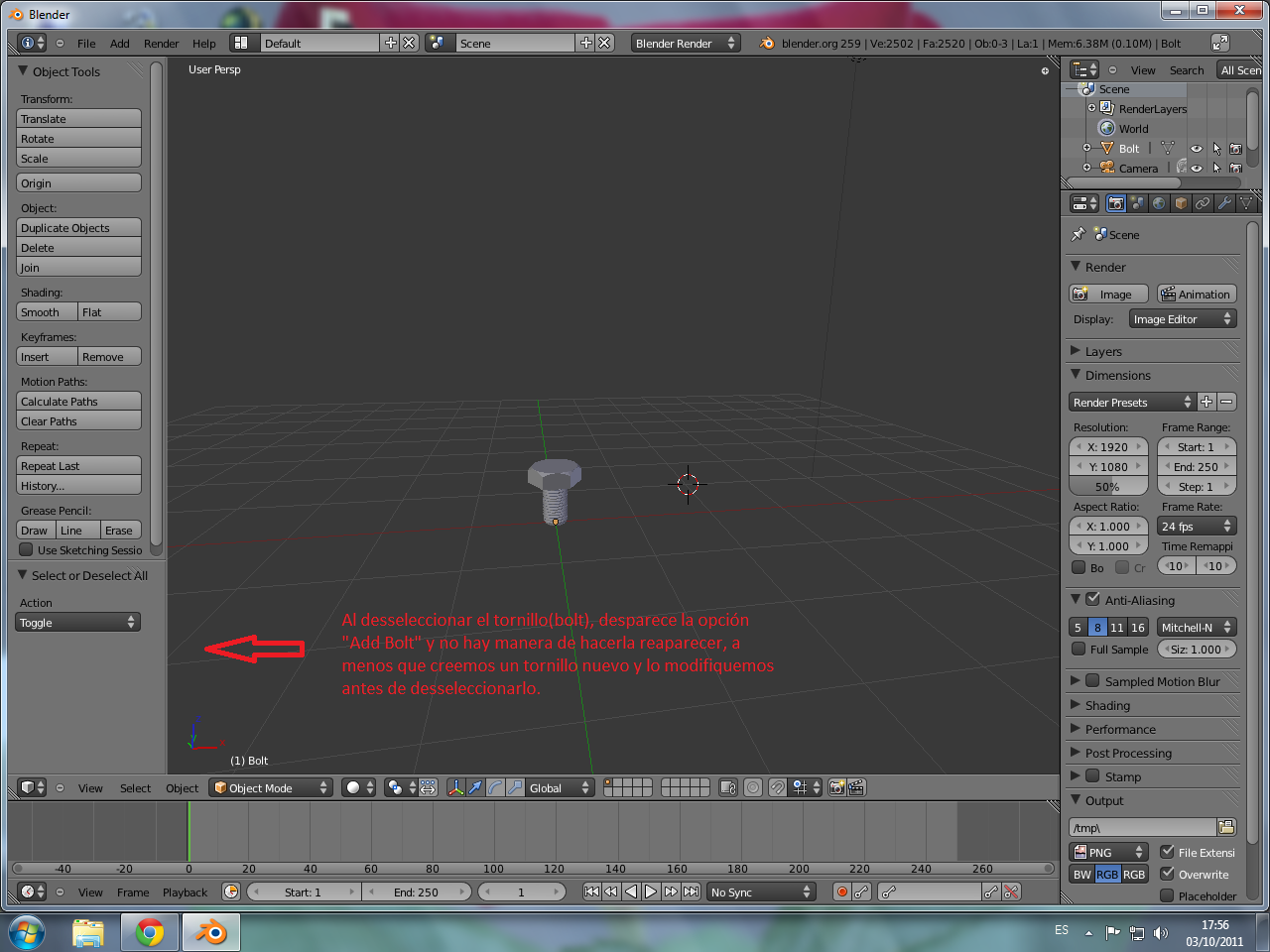This screenshot has height=952, width=1270.
Task: Enable Sampled Motion Blur checkbox
Action: [1092, 680]
